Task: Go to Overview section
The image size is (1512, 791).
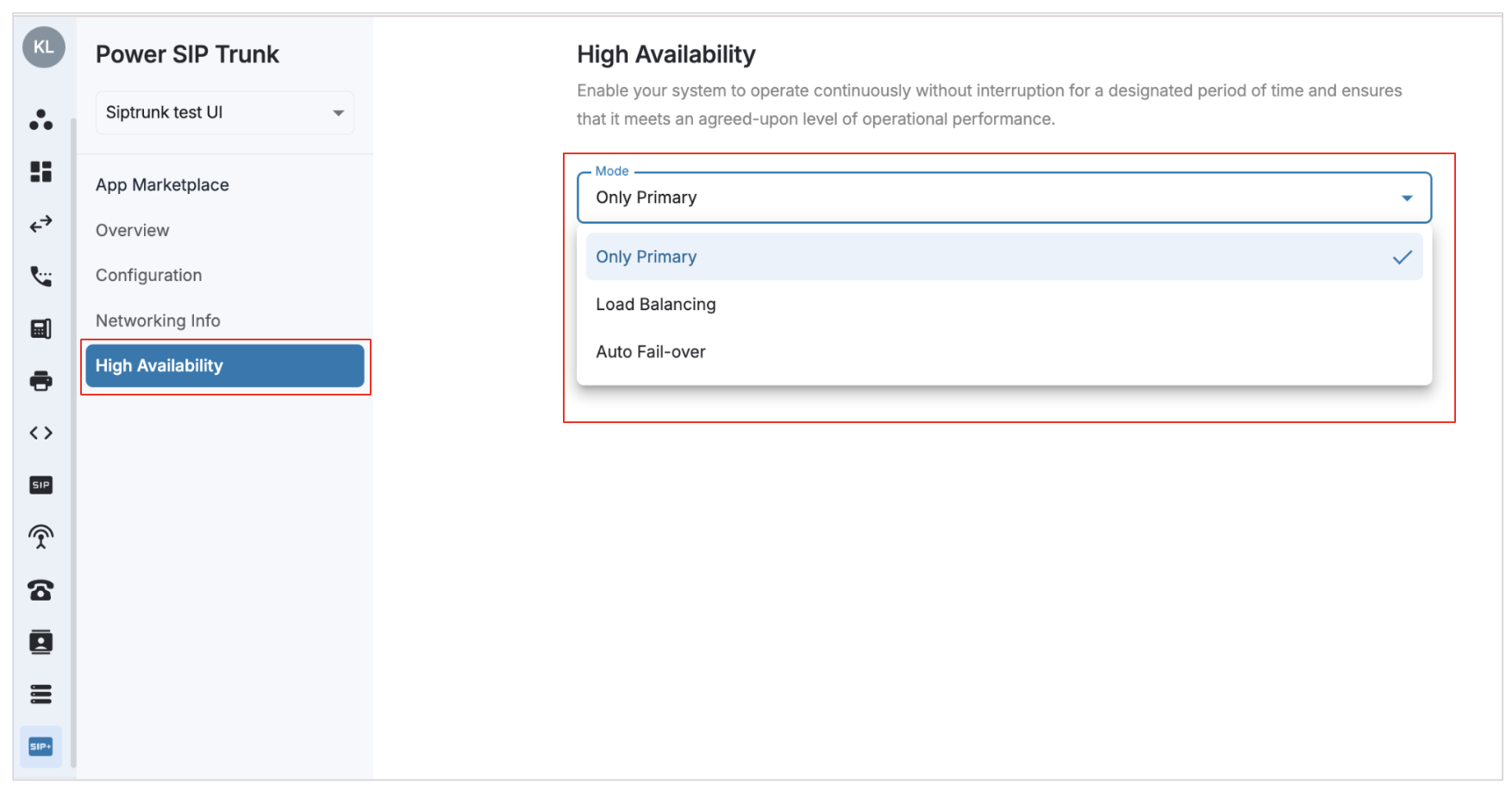Action: coord(132,230)
